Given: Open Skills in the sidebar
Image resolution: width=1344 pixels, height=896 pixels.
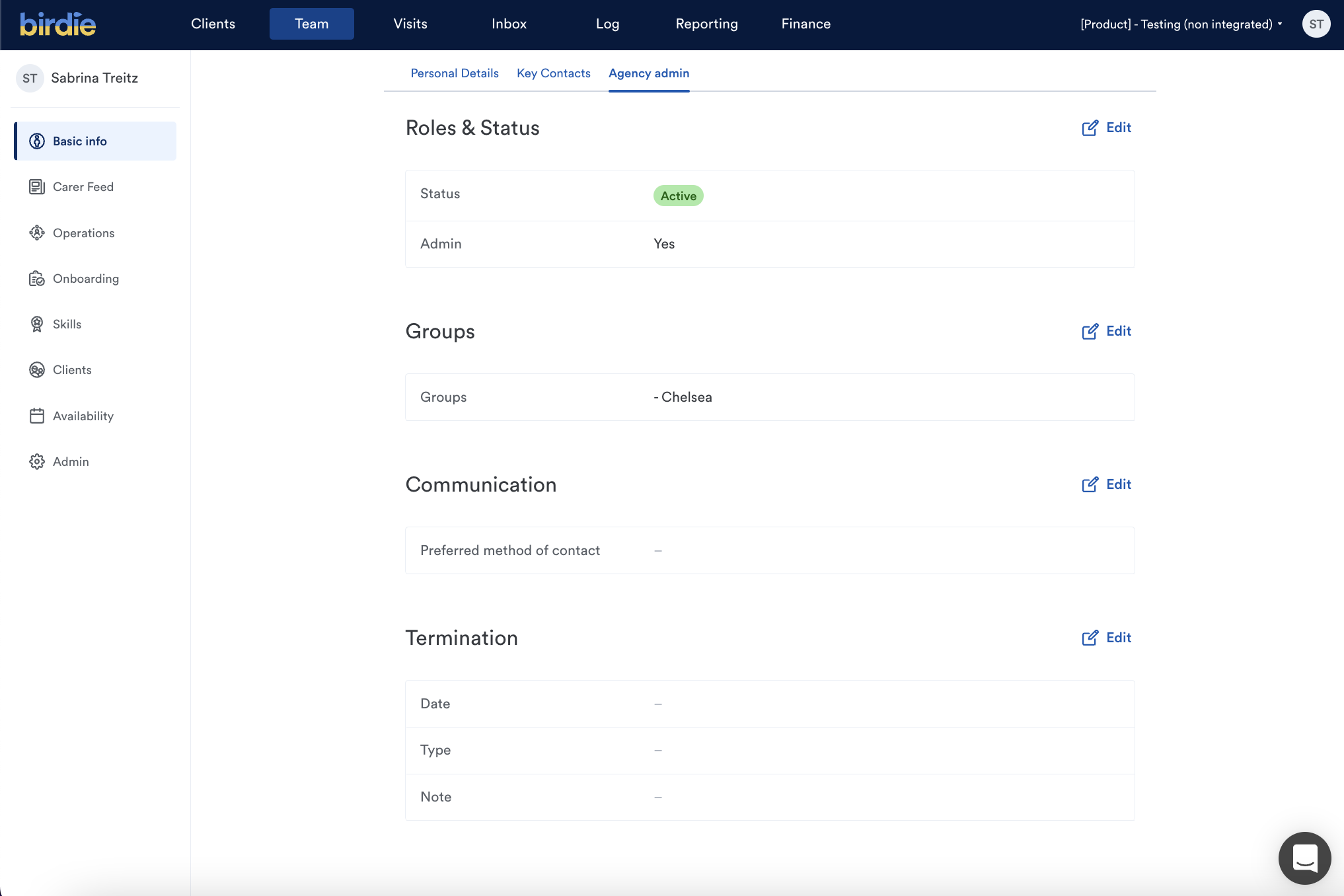Looking at the screenshot, I should pos(95,324).
